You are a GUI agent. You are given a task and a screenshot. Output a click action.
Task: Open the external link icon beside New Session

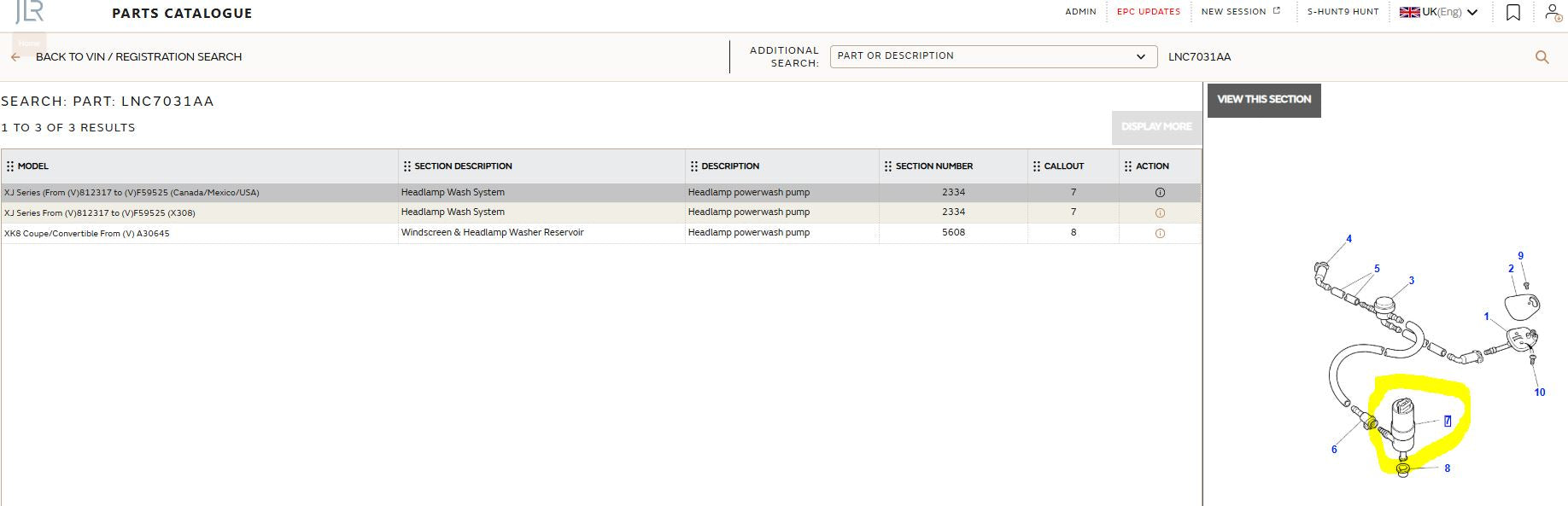click(1277, 11)
